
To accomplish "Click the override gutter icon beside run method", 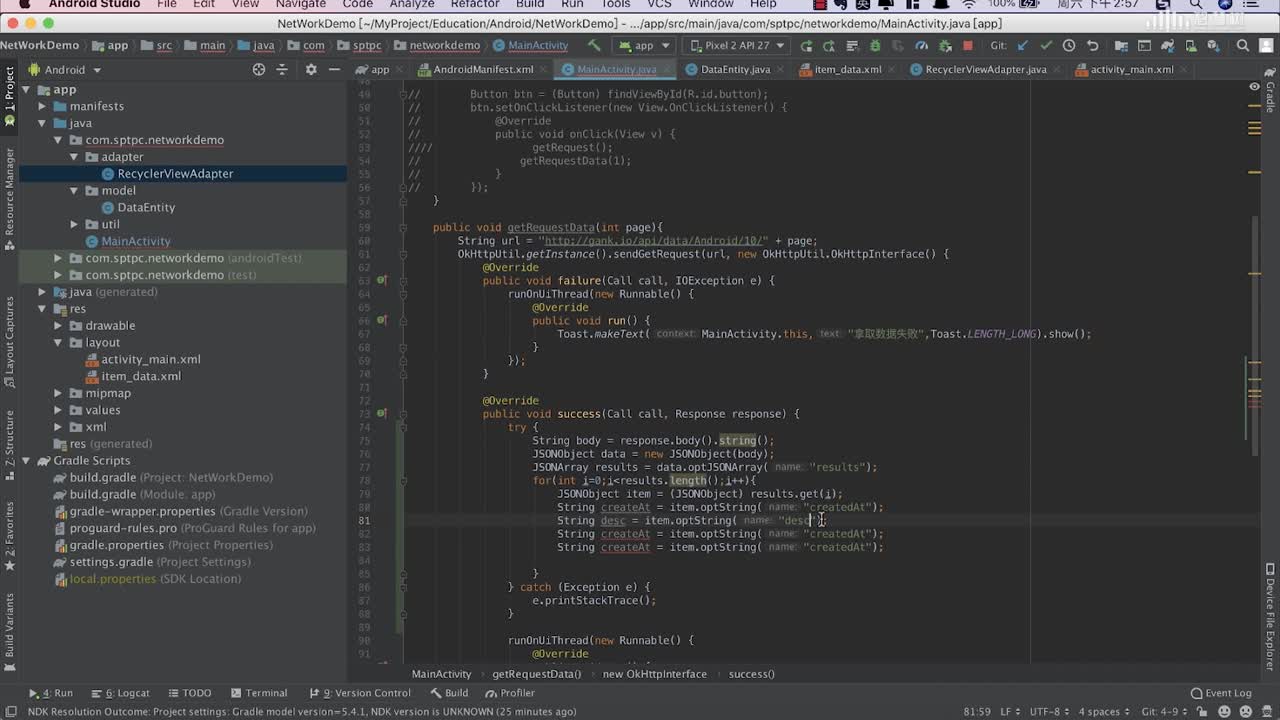I will click(x=381, y=320).
